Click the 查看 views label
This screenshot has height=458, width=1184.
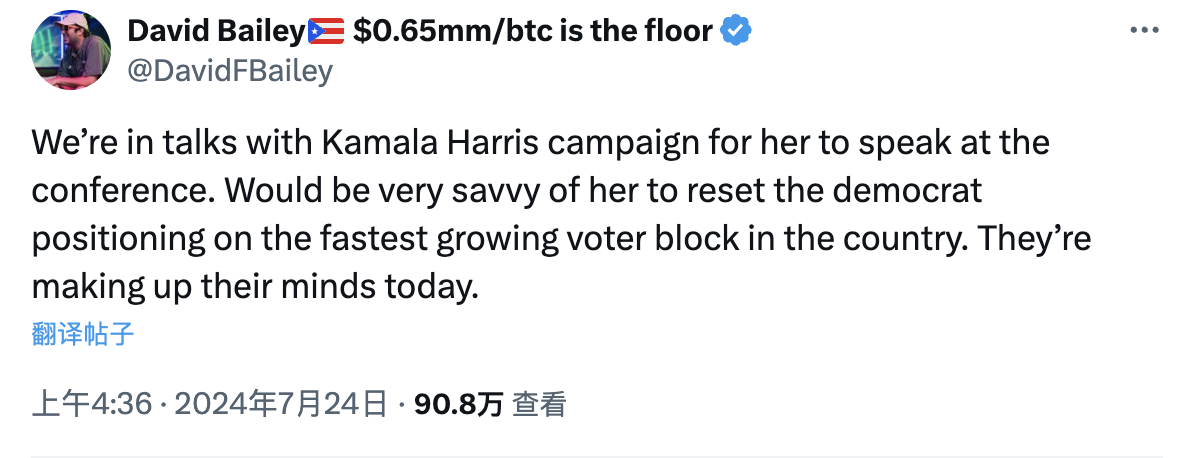(x=540, y=404)
